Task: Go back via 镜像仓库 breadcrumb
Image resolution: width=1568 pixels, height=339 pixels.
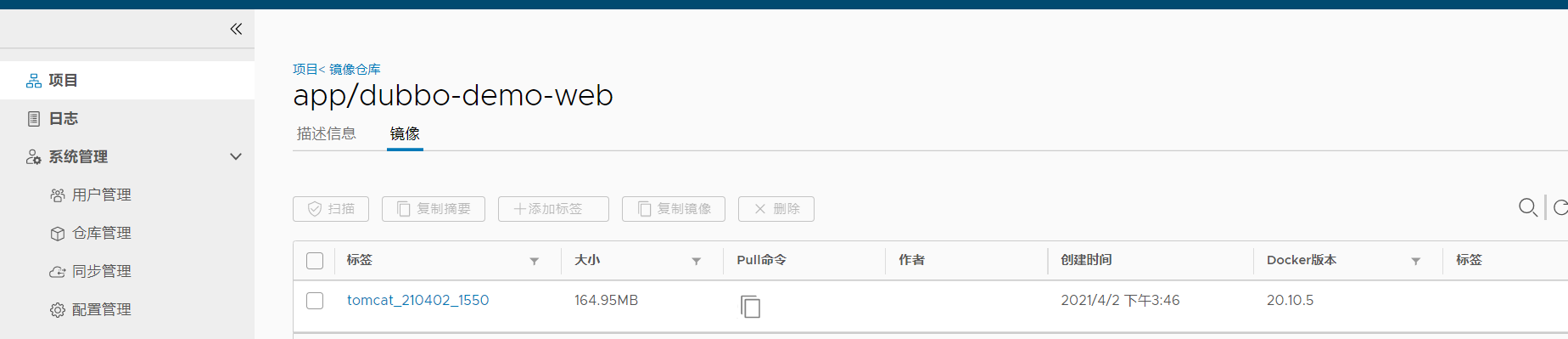Action: click(355, 69)
